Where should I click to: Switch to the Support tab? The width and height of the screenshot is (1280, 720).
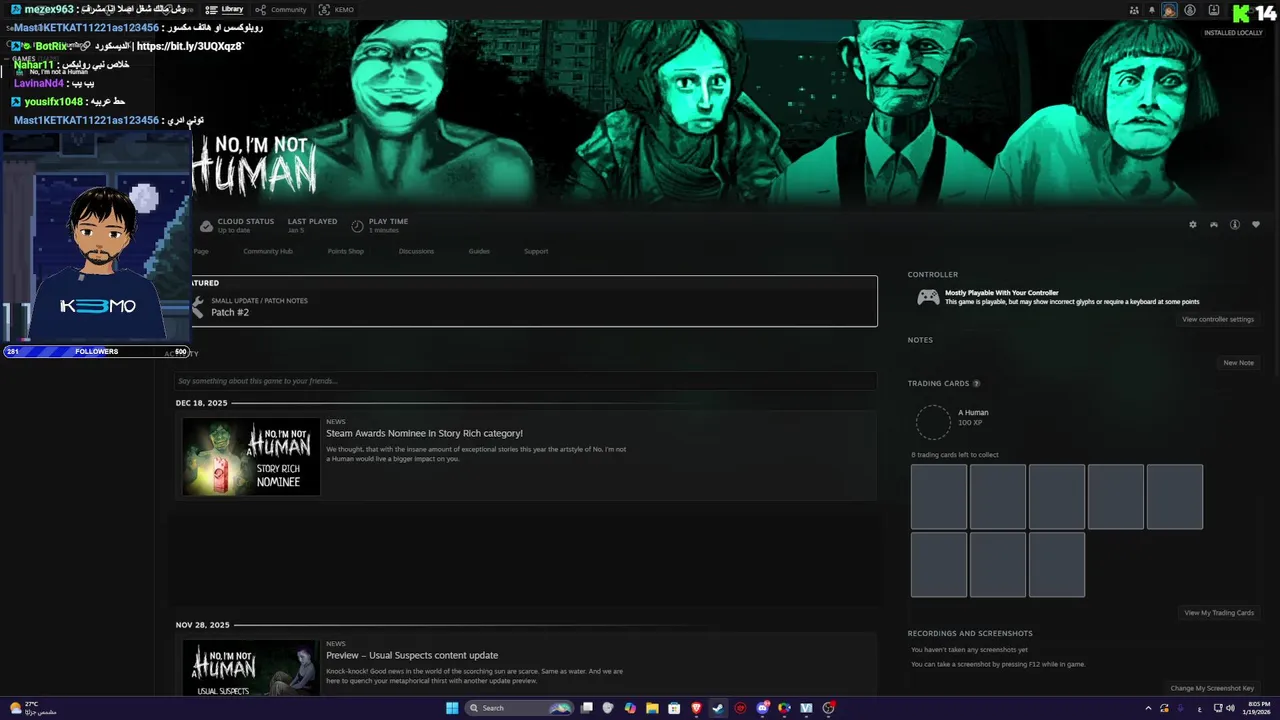[536, 251]
